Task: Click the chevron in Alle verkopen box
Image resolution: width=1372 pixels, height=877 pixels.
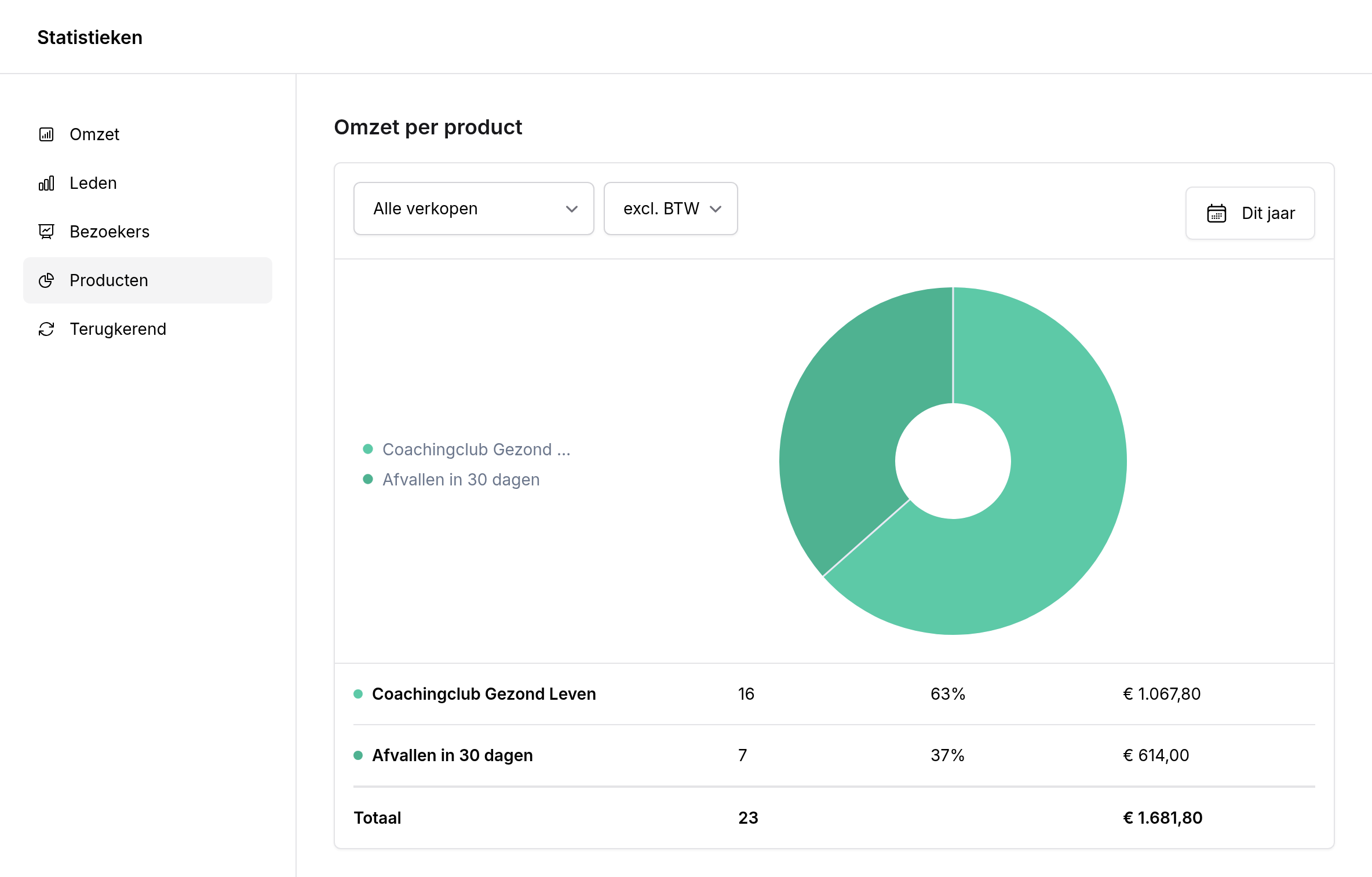Action: coord(572,209)
